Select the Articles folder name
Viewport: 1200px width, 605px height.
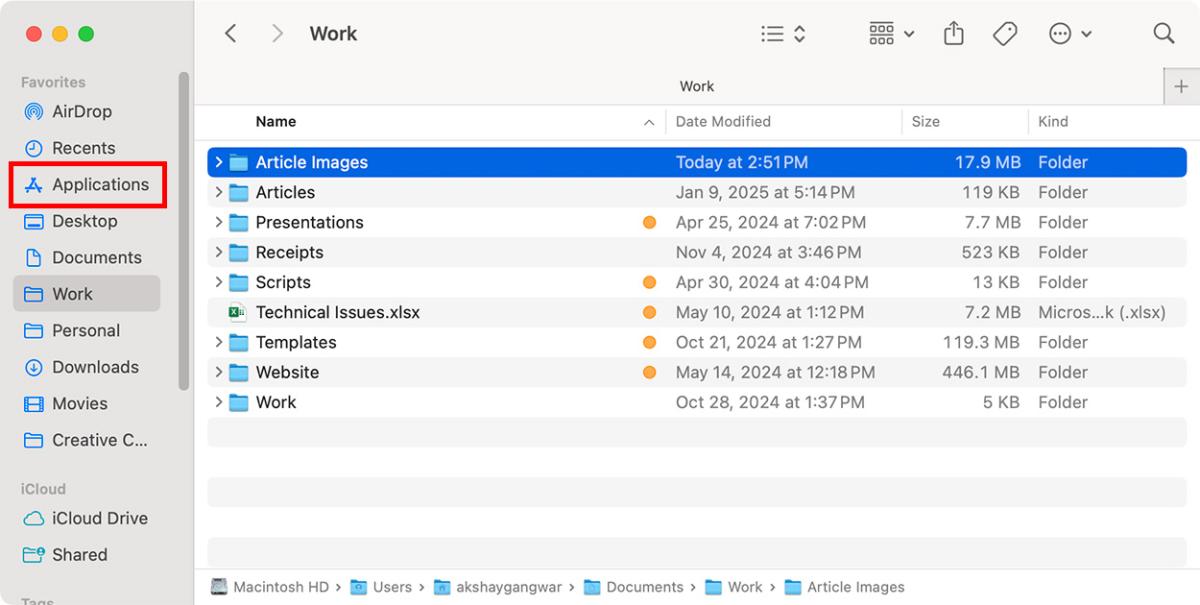click(x=285, y=192)
